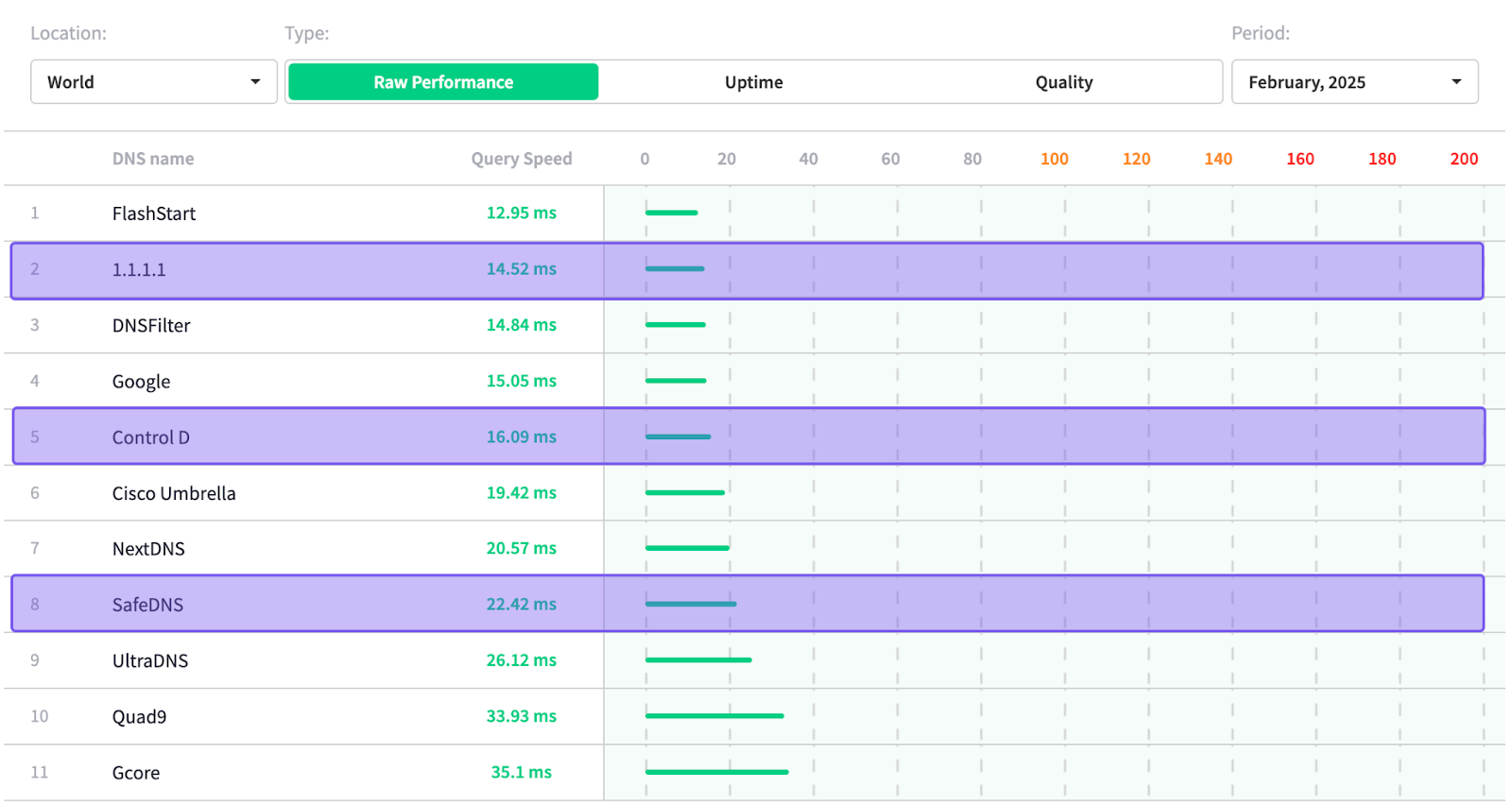Click rank number 11 for Gcore
Image resolution: width=1512 pixels, height=805 pixels.
(39, 772)
